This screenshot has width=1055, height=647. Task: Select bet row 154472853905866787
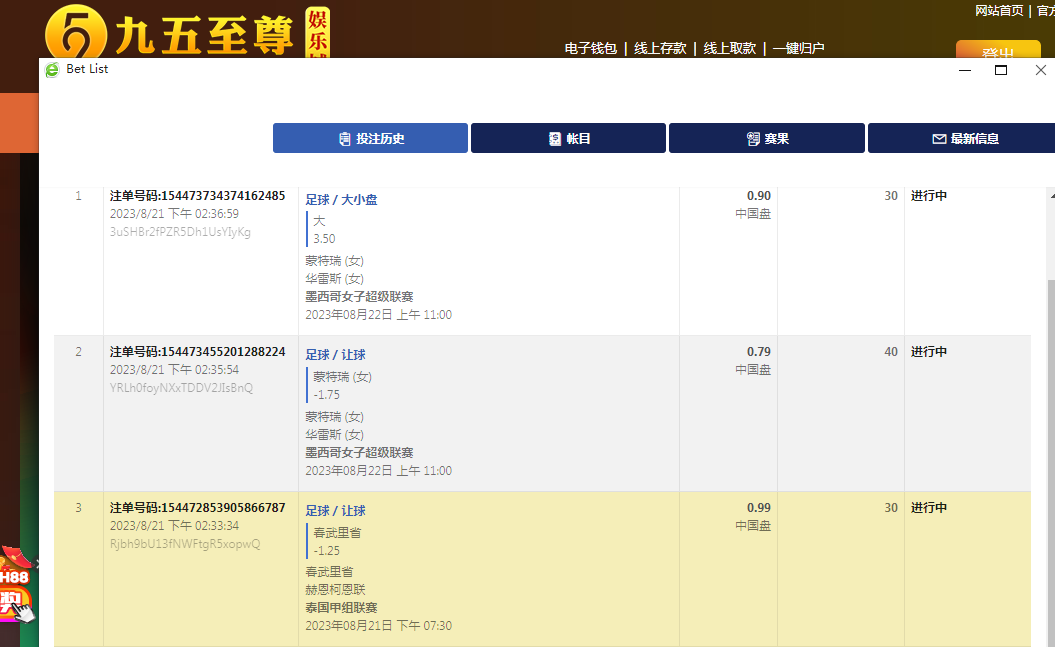197,508
